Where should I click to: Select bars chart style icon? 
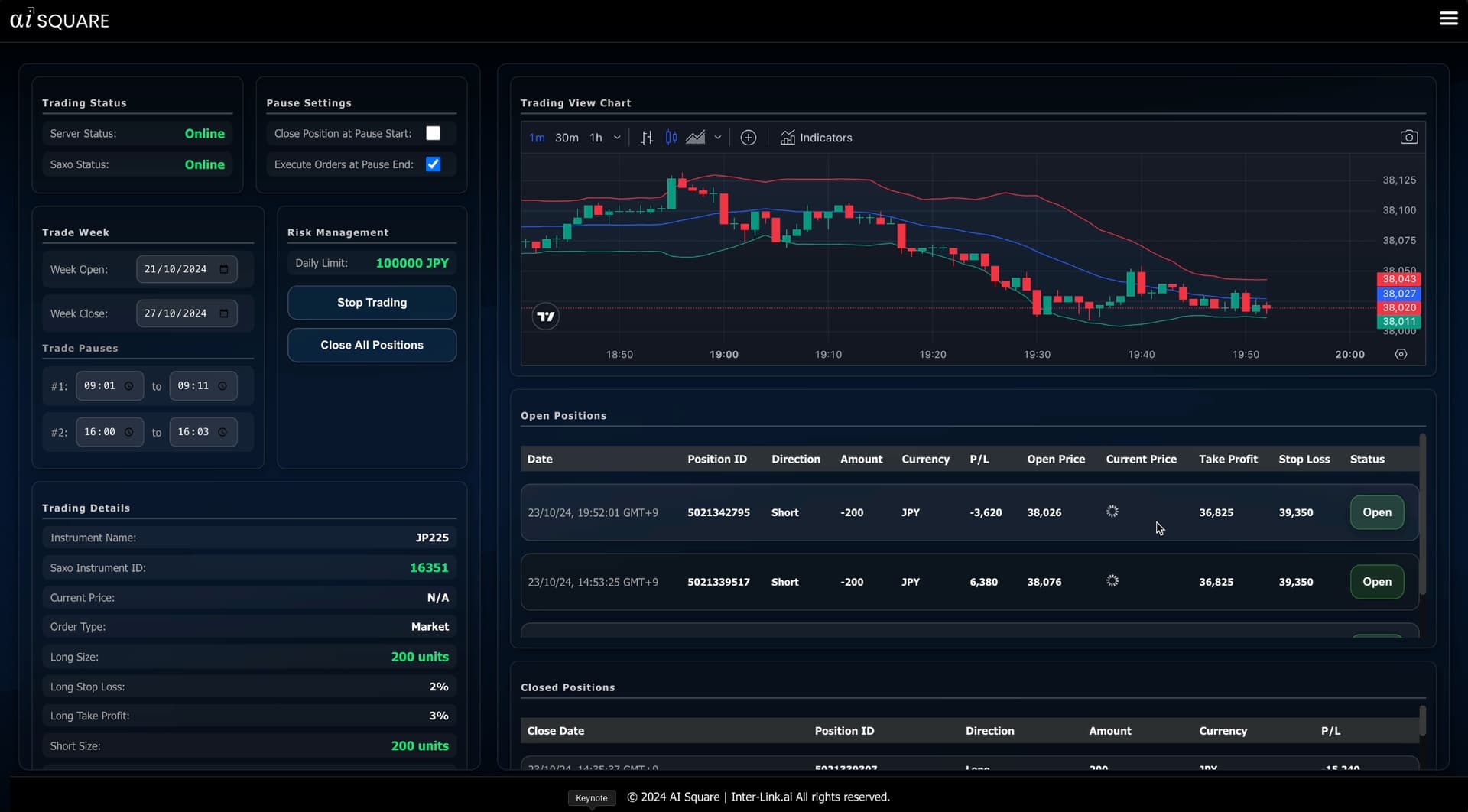click(x=647, y=138)
